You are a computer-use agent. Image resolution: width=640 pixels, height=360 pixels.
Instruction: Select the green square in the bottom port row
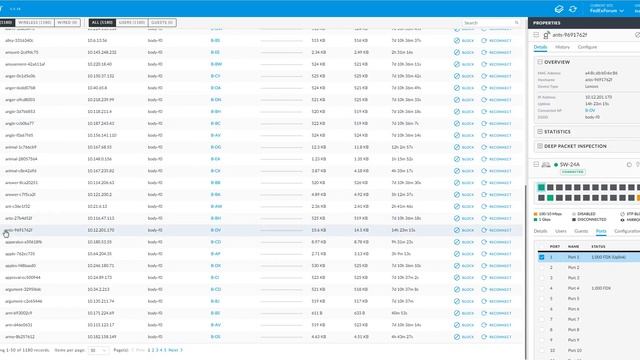(x=550, y=198)
